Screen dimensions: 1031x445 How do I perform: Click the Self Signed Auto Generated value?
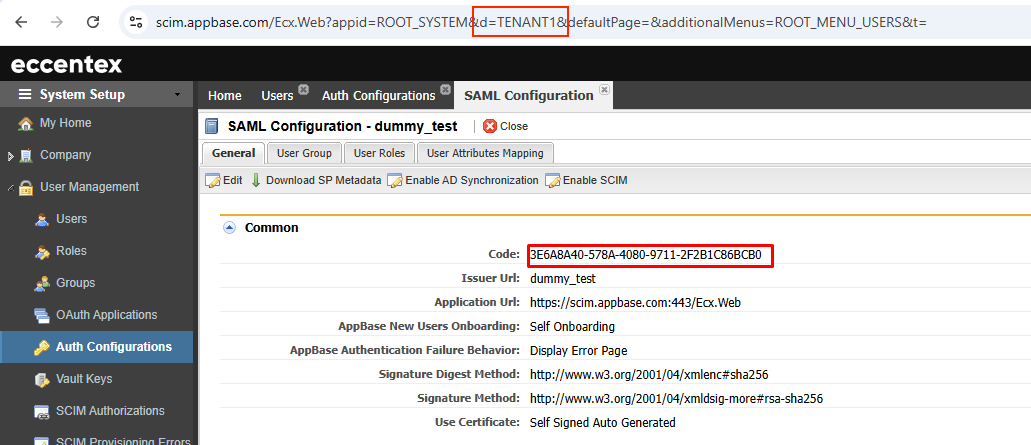click(x=602, y=422)
